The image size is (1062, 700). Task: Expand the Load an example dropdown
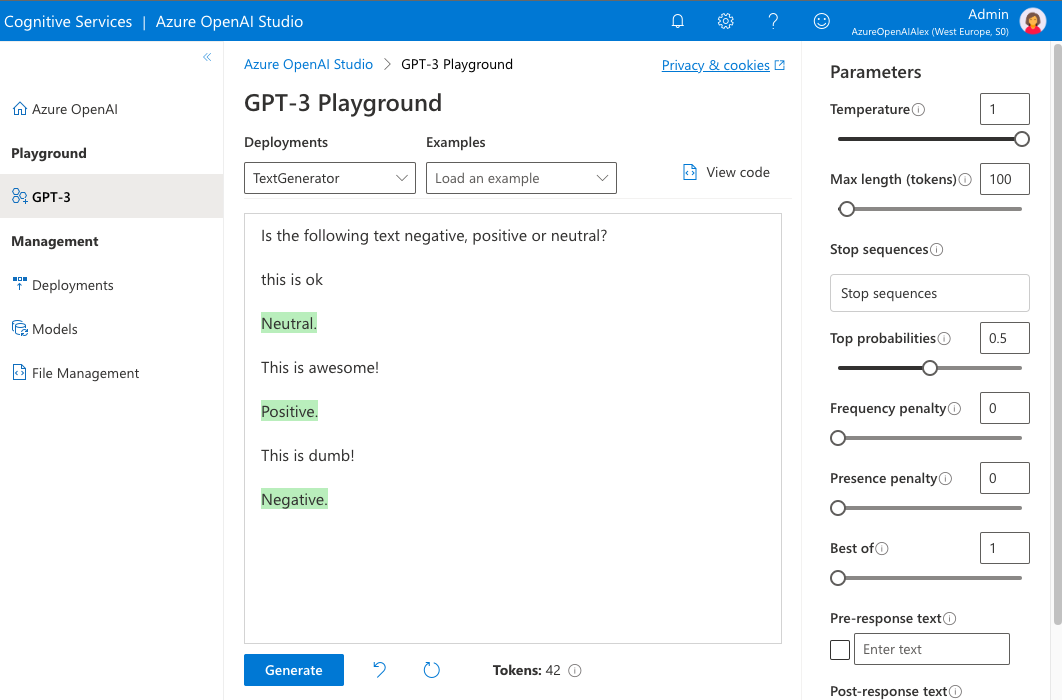521,178
